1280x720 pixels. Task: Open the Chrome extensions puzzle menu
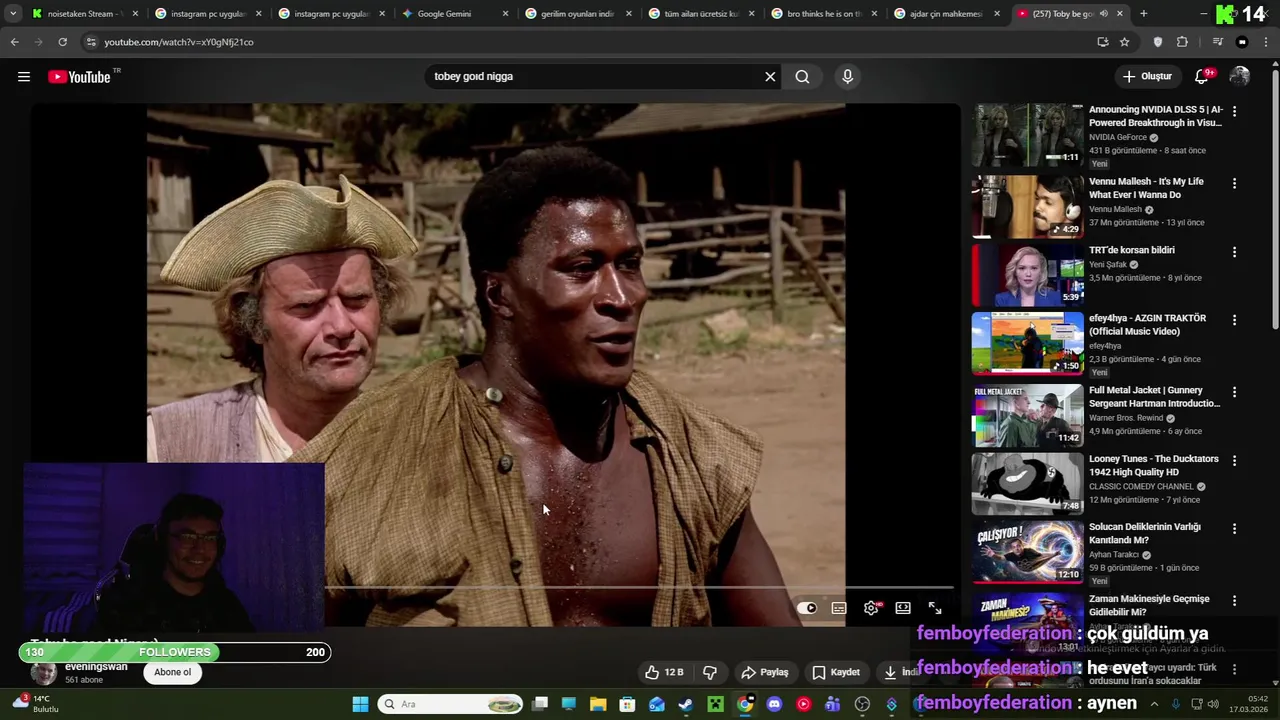1182,42
